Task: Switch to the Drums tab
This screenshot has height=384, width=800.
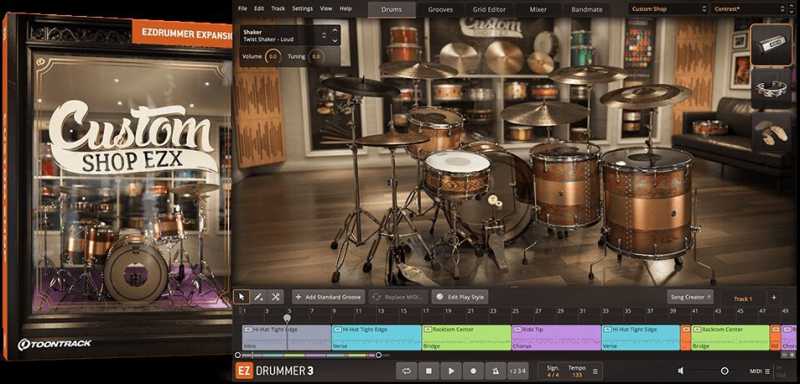Action: [391, 9]
